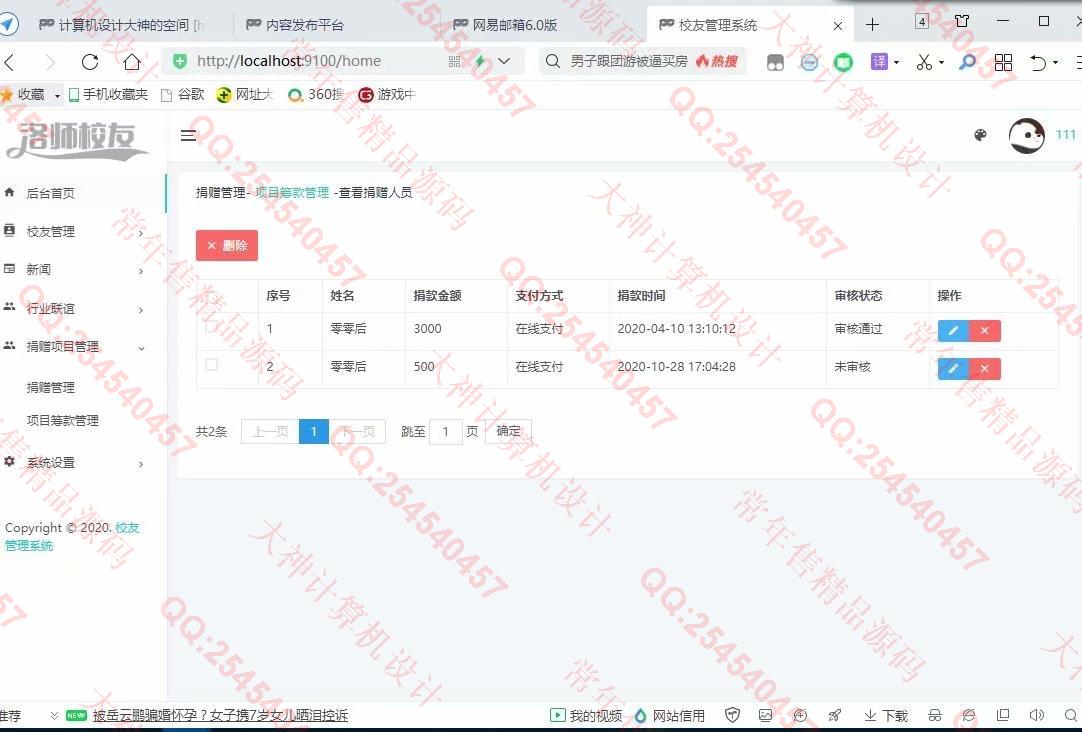The width and height of the screenshot is (1082, 732).
Task: Open a new browser tab with plus
Action: point(872,25)
